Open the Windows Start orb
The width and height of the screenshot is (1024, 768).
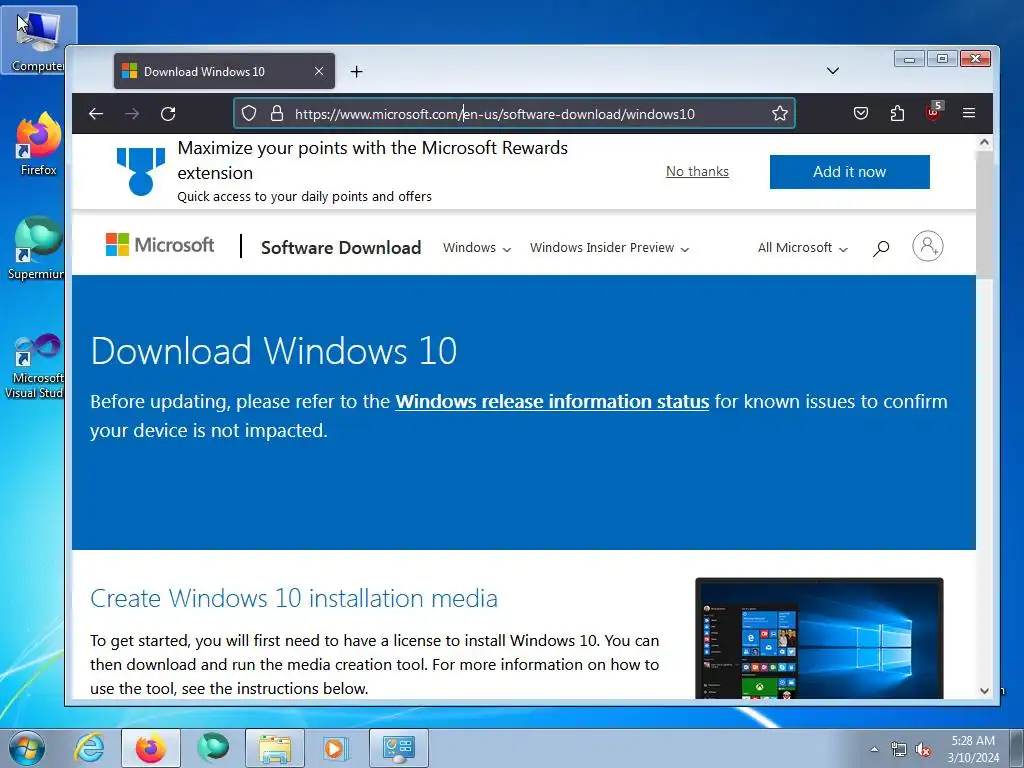point(27,748)
